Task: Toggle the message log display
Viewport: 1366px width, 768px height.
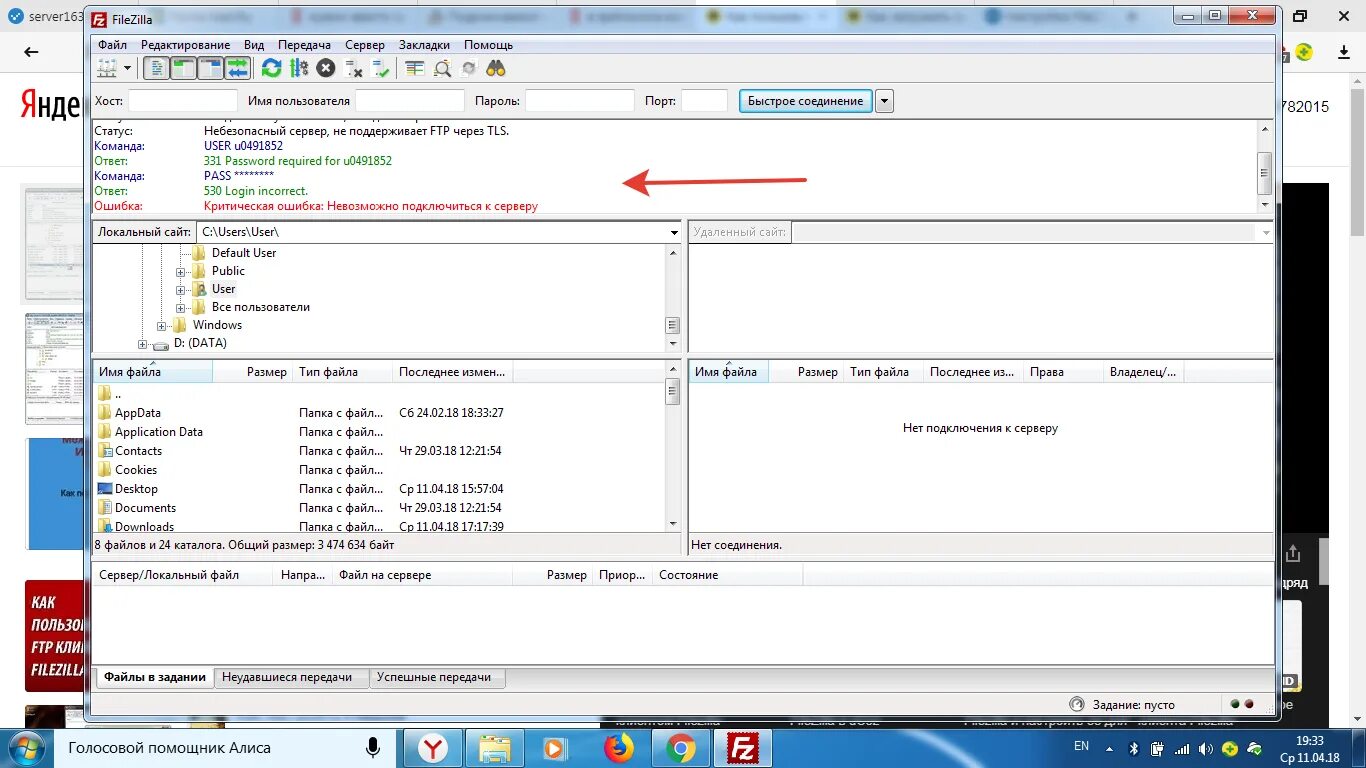Action: click(x=156, y=68)
